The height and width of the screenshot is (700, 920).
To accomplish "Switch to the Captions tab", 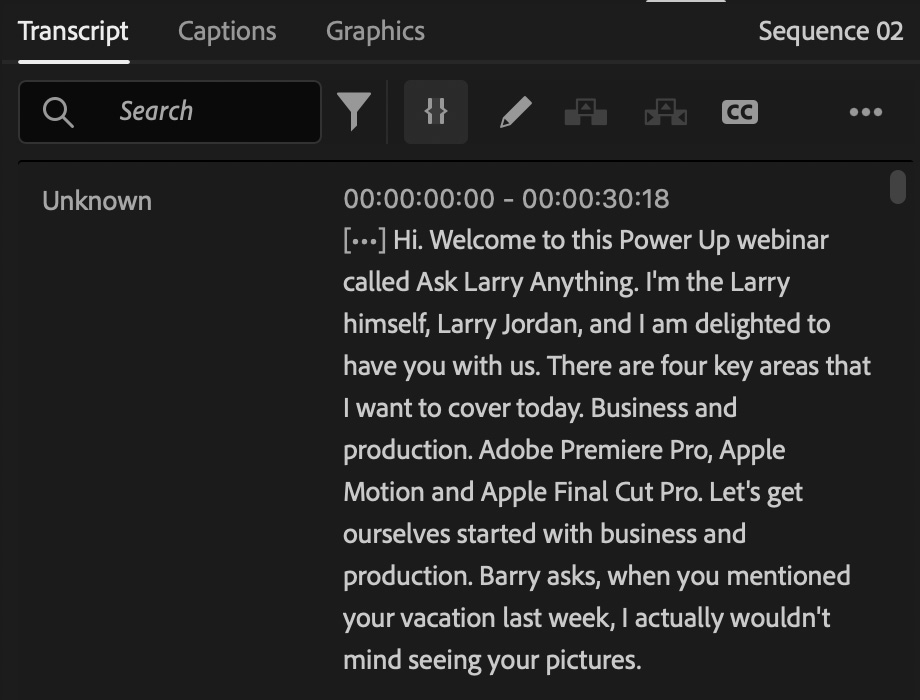I will [226, 31].
